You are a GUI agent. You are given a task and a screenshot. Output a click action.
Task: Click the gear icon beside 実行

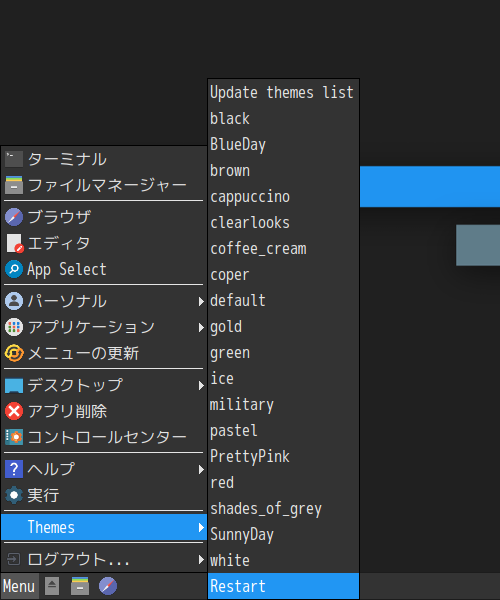pos(14,496)
